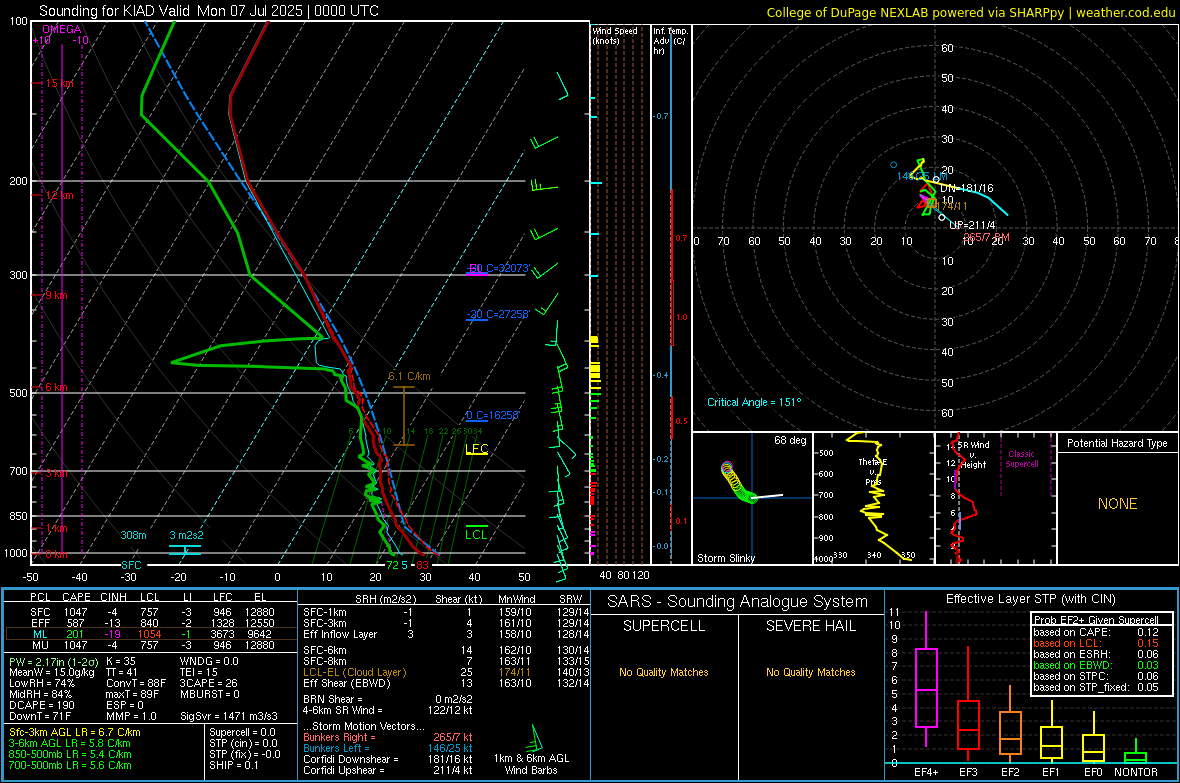
Task: Click the '0 C=16258'' freezing level label
Action: (x=493, y=416)
